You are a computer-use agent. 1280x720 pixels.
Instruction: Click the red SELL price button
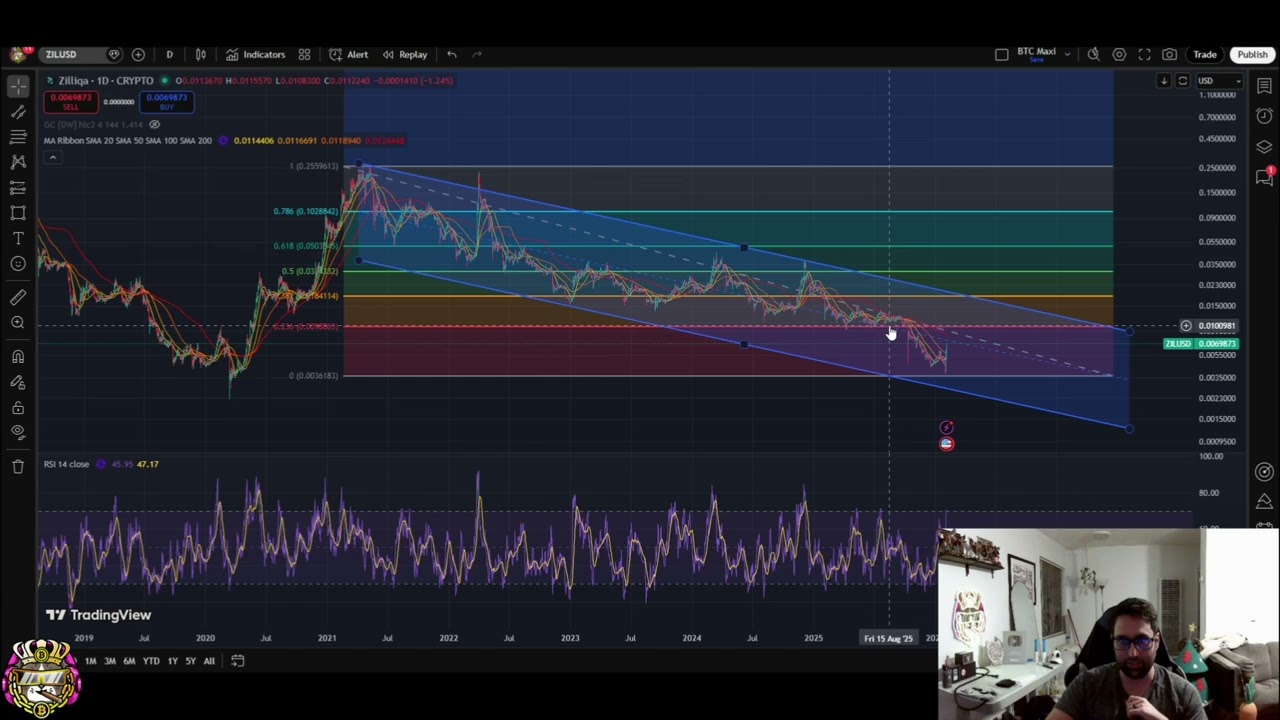[x=70, y=101]
